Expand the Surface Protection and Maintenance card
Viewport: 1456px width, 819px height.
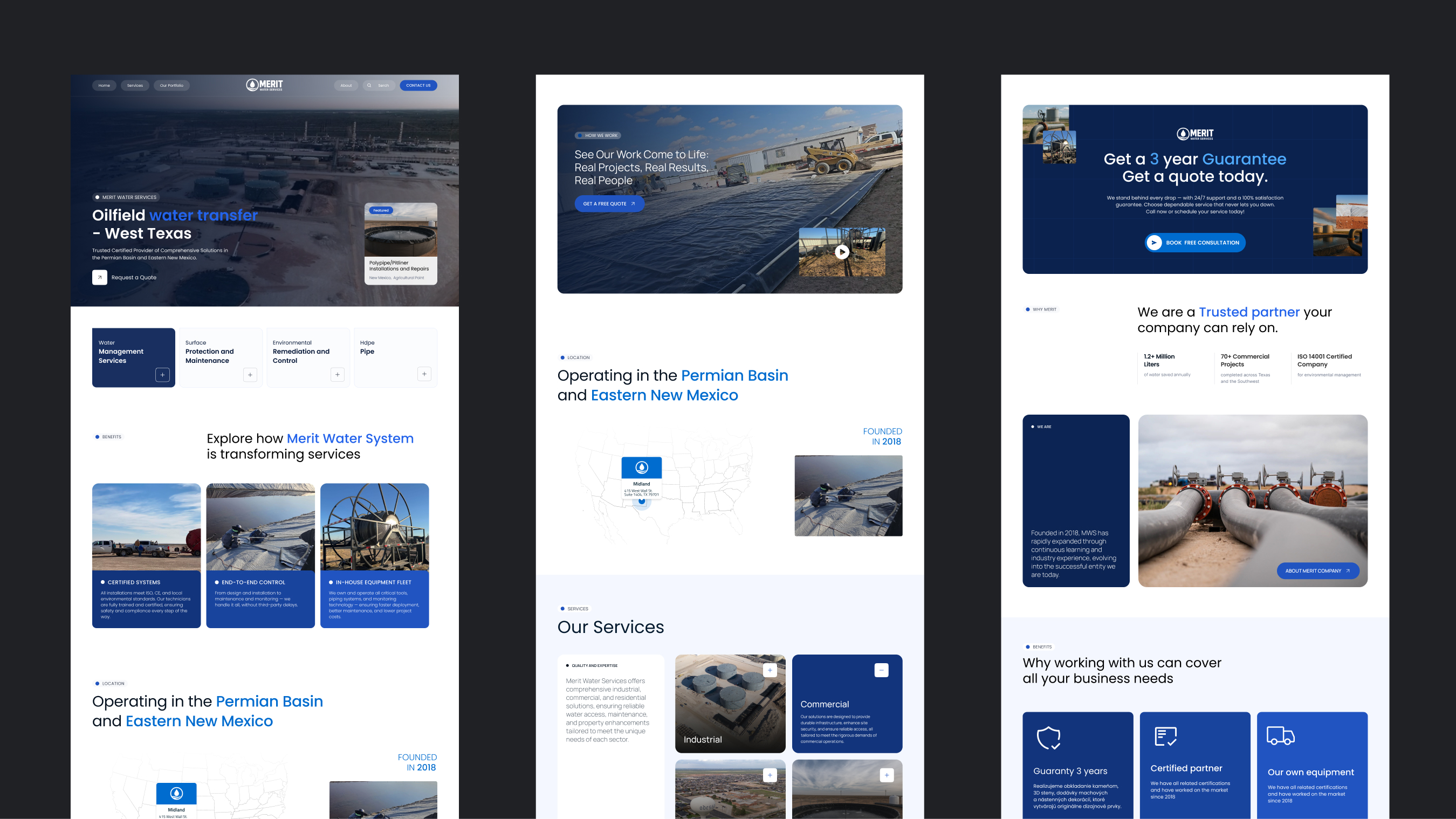click(250, 375)
